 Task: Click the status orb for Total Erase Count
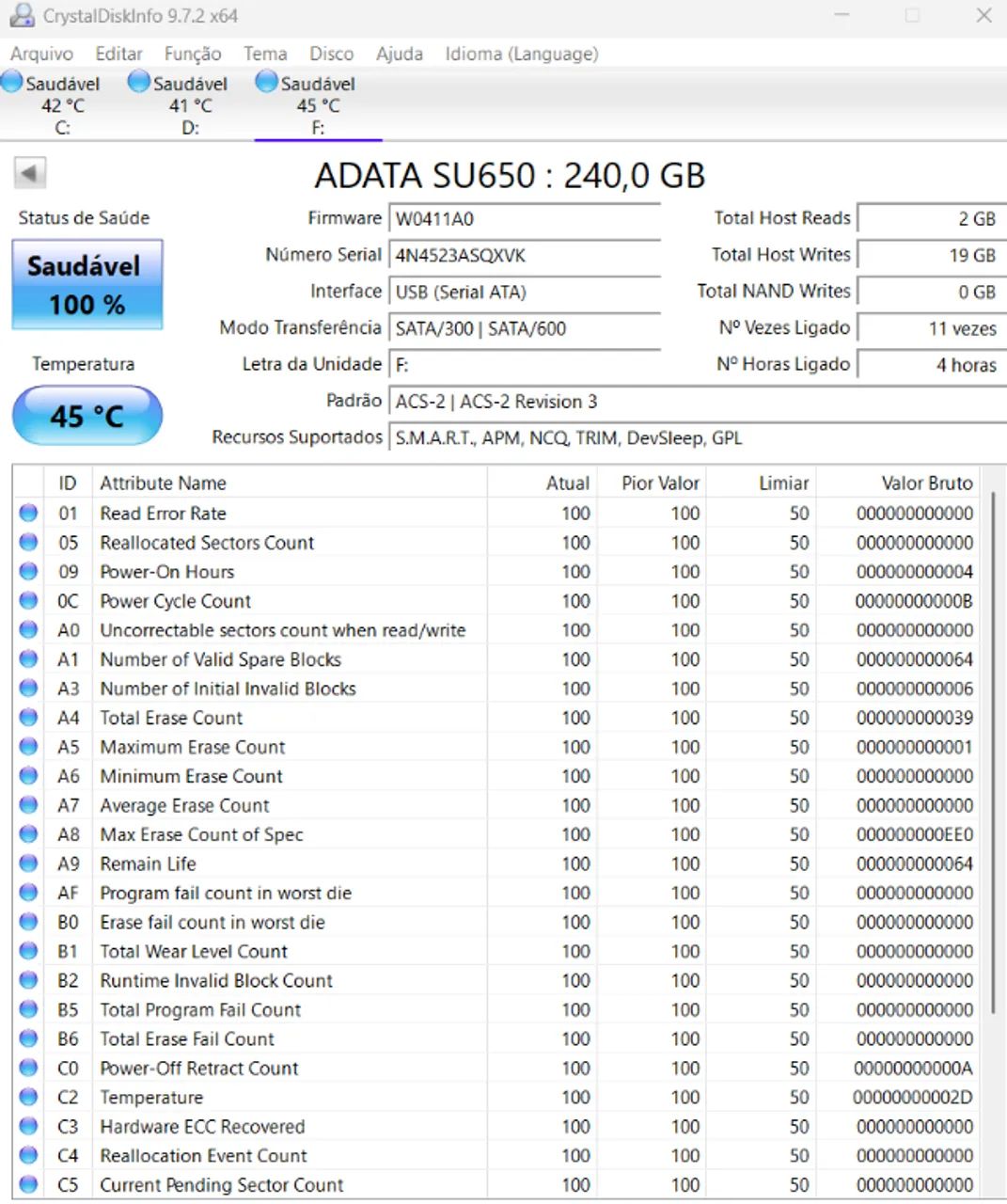[x=28, y=717]
